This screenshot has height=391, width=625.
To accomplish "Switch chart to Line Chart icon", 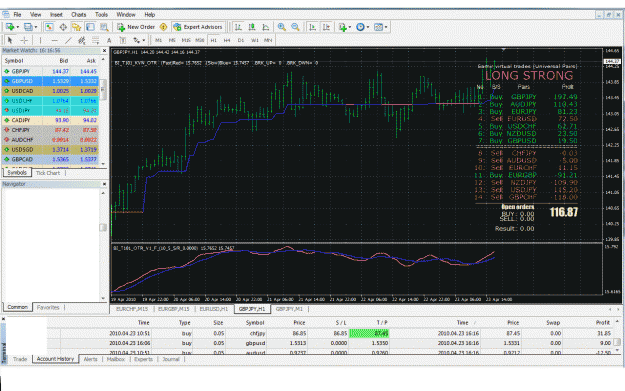I will point(266,27).
